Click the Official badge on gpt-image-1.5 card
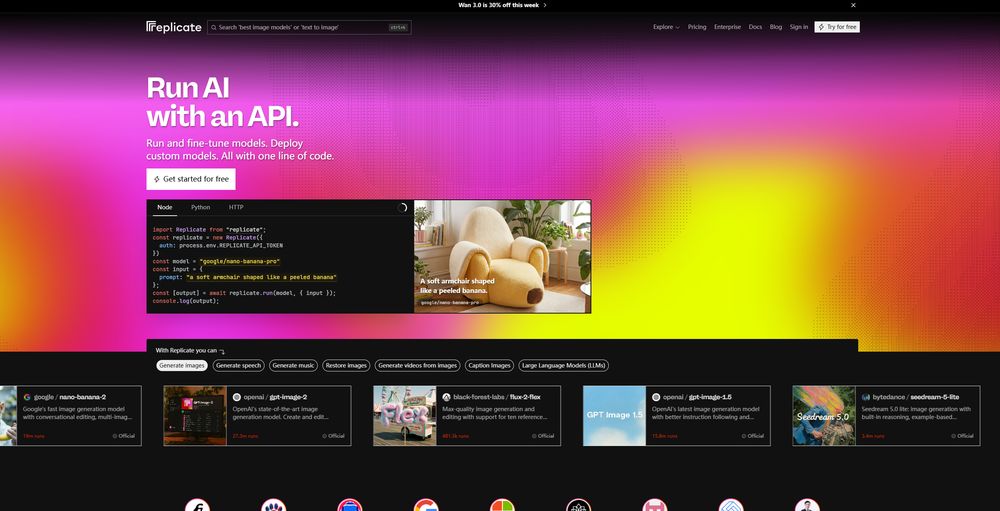 pos(753,436)
